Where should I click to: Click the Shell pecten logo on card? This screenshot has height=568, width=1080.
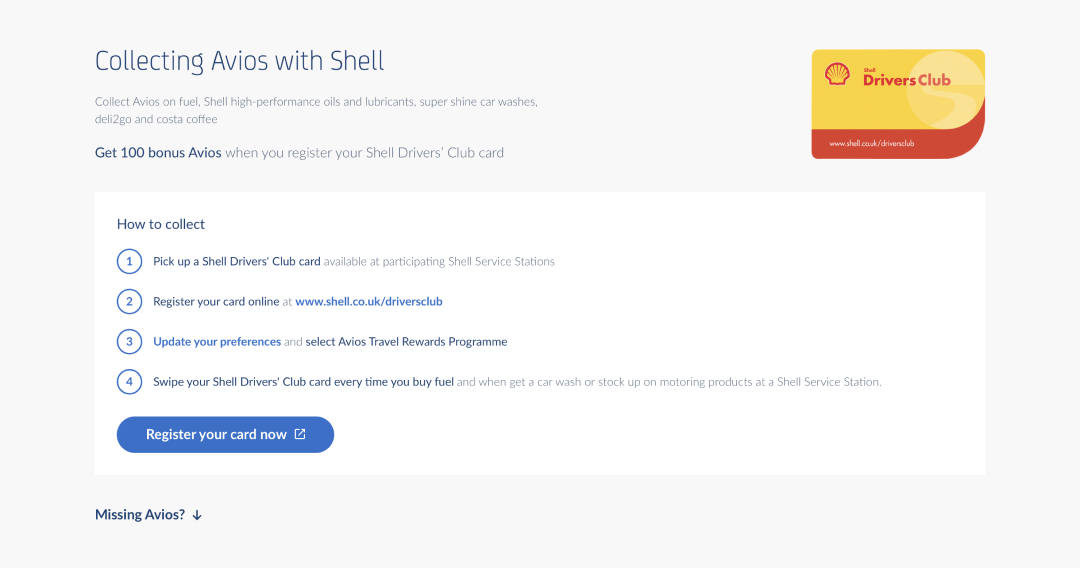(x=837, y=74)
